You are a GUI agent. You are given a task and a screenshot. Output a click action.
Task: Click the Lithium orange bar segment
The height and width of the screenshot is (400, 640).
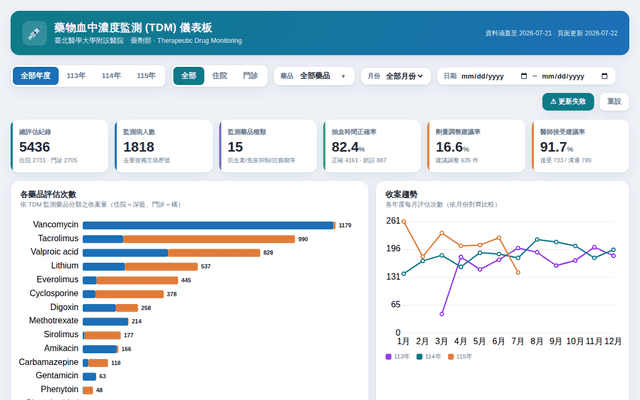161,267
